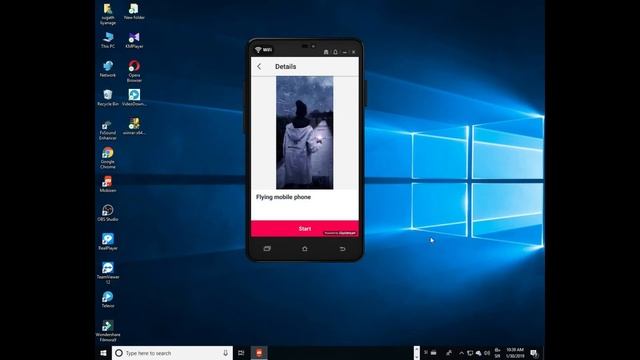
Task: Launch KMPlayer from the desktop
Action: [x=134, y=40]
